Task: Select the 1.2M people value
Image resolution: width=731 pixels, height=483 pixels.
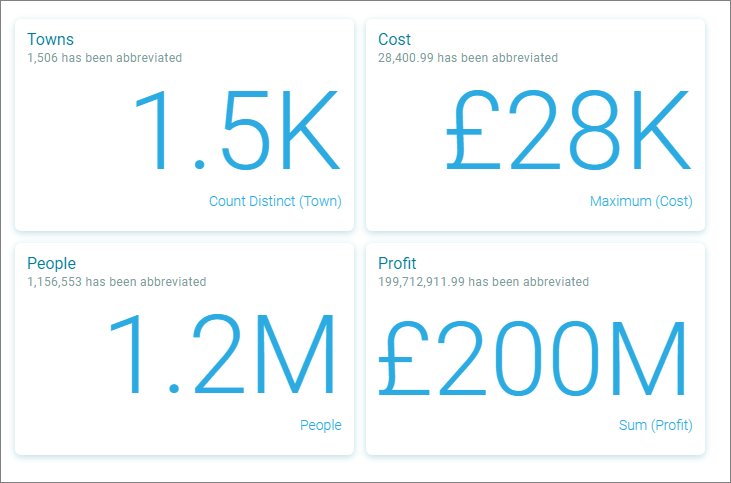Action: click(x=222, y=353)
